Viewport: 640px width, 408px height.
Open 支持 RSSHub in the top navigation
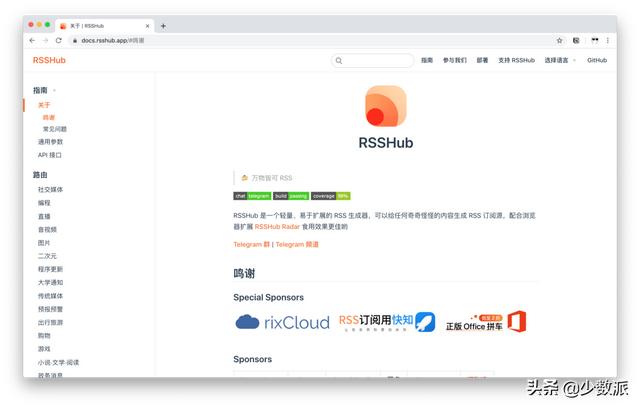[516, 60]
